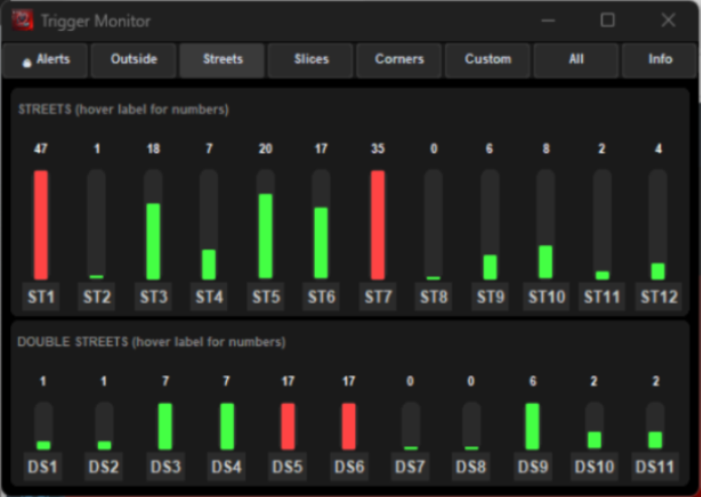
Task: Switch to the Corners tab
Action: tap(399, 60)
